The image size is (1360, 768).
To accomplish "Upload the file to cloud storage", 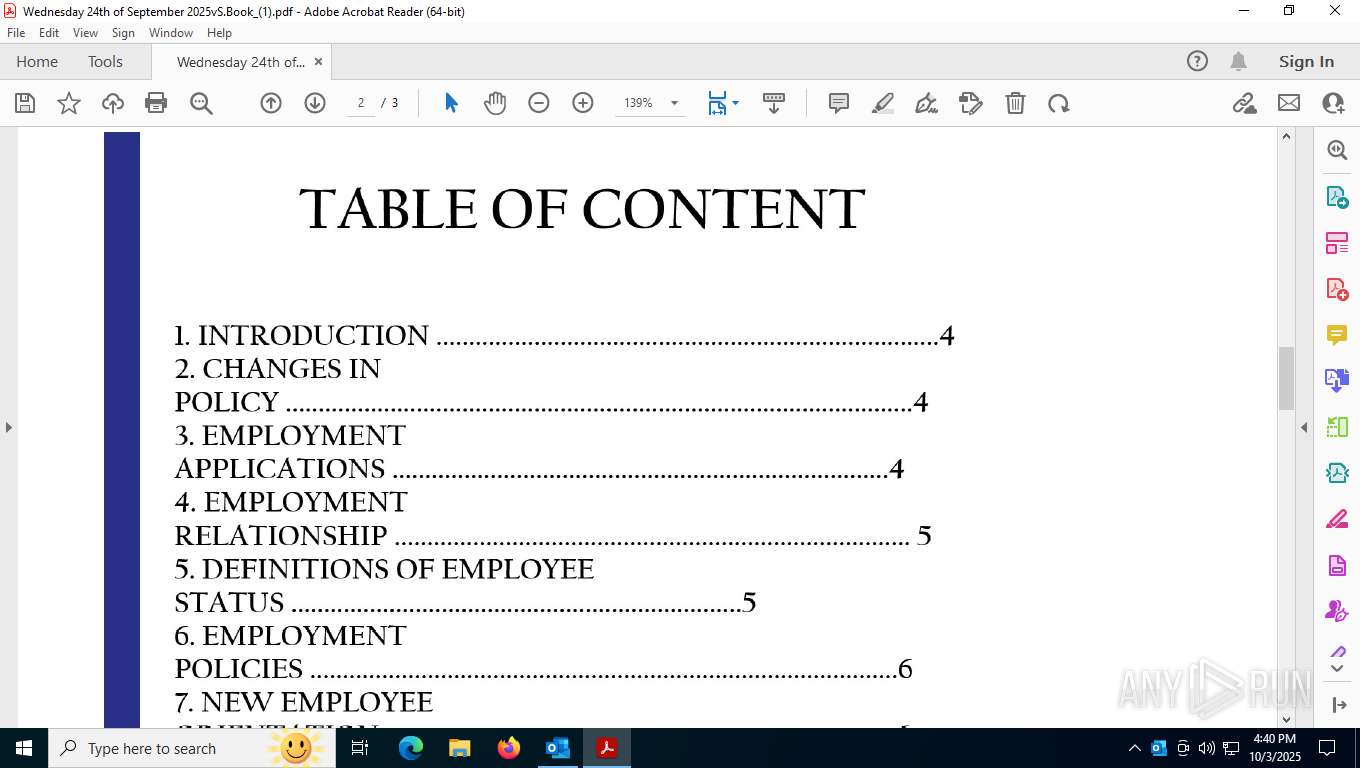I will (x=113, y=103).
